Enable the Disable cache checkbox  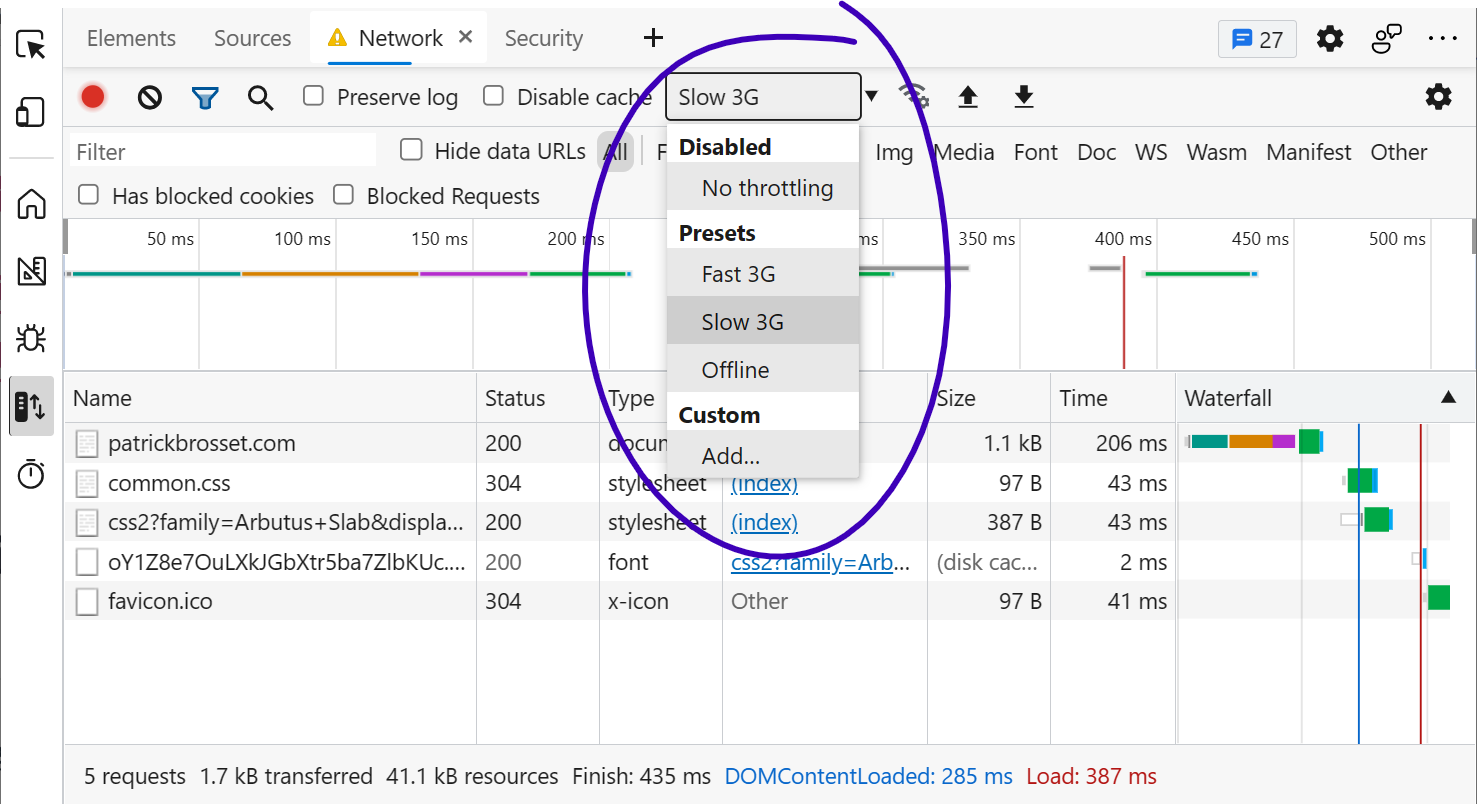(493, 96)
